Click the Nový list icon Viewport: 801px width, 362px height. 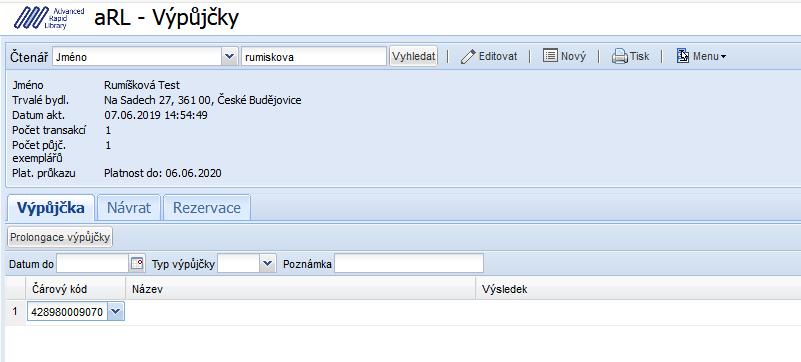pyautogui.click(x=550, y=56)
